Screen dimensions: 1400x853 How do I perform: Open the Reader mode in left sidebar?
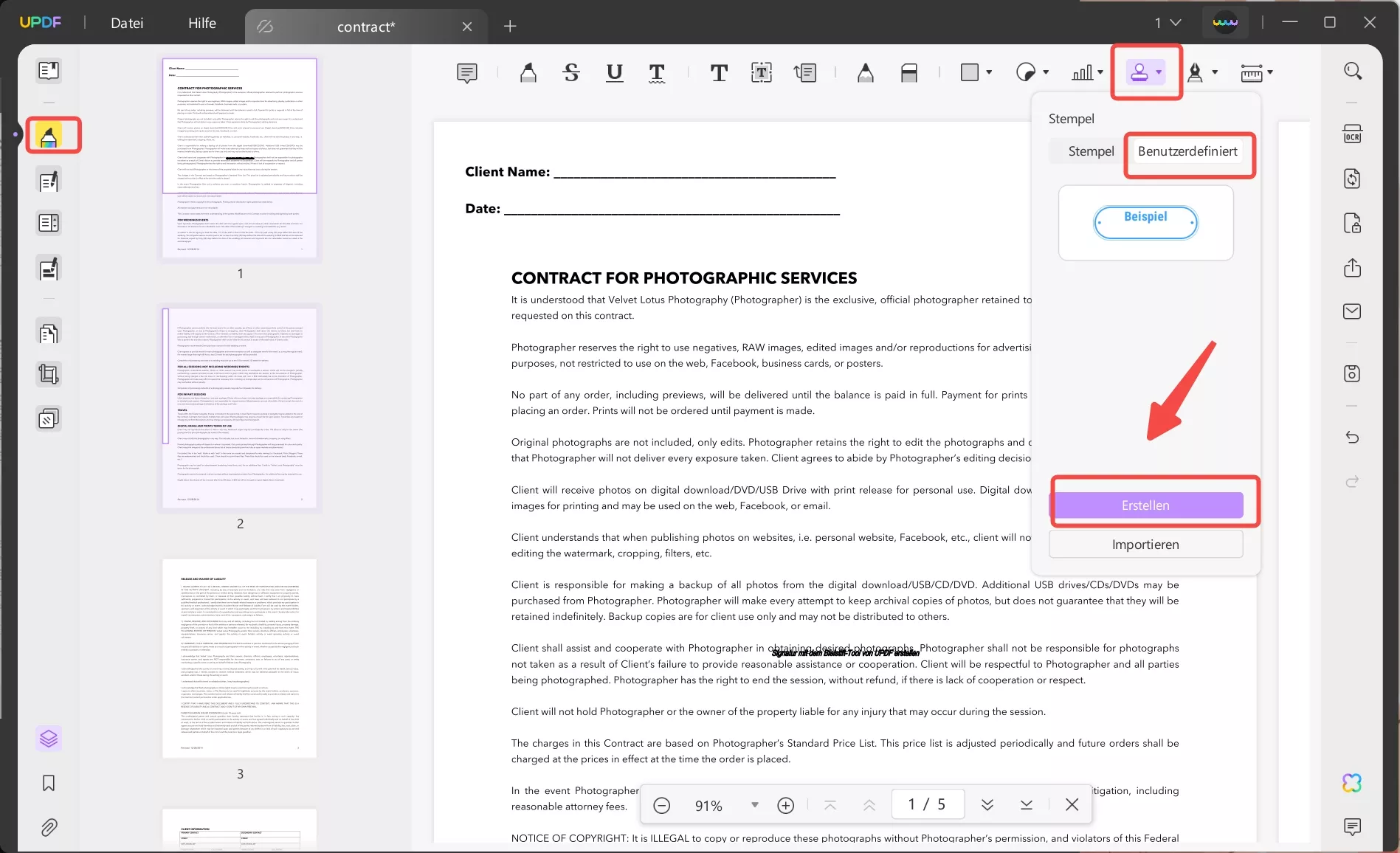pyautogui.click(x=49, y=71)
